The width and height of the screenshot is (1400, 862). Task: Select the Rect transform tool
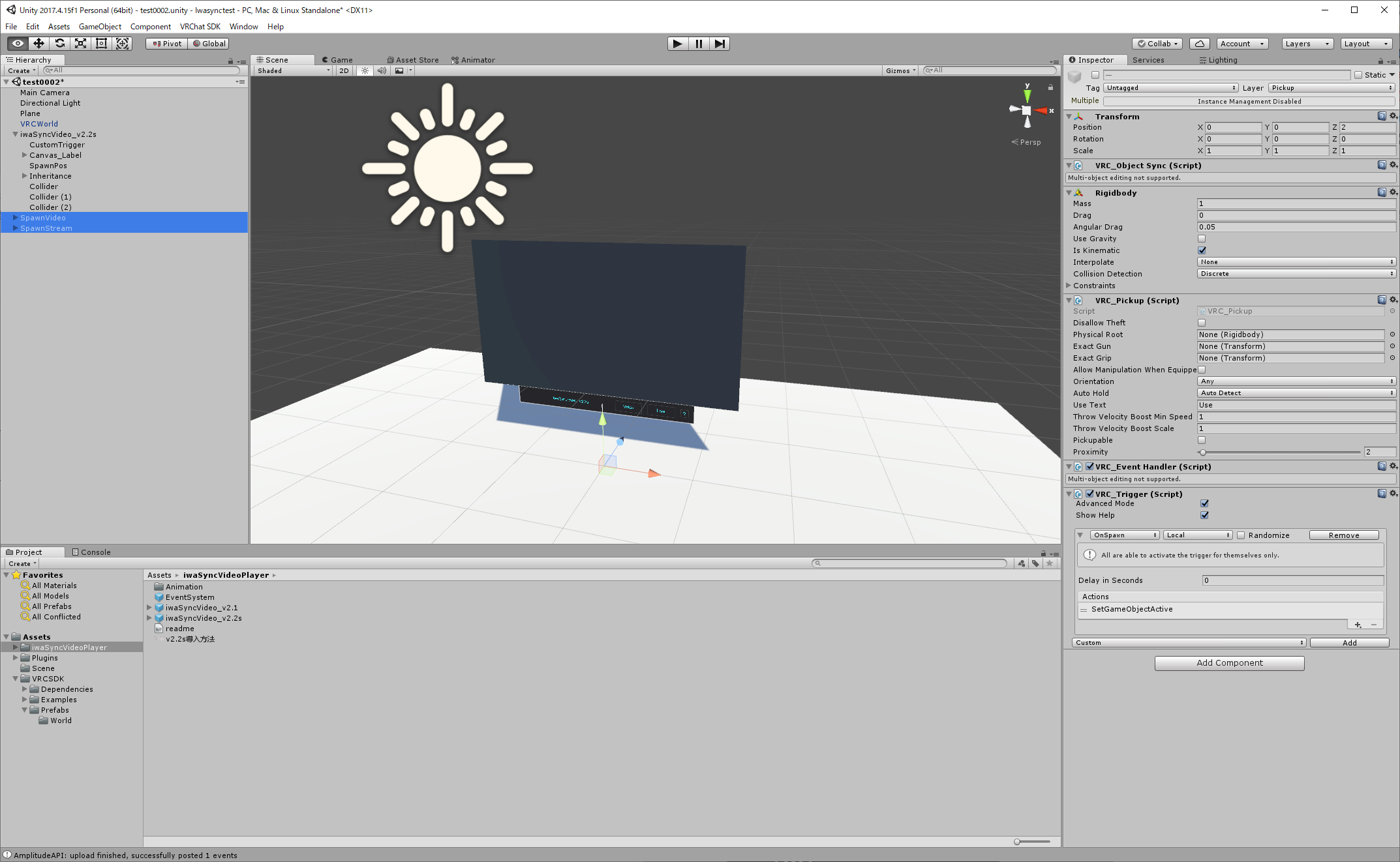click(x=102, y=44)
